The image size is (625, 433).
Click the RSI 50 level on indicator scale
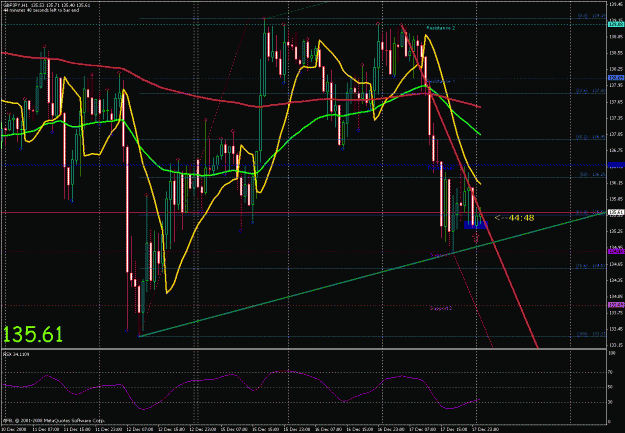611,387
